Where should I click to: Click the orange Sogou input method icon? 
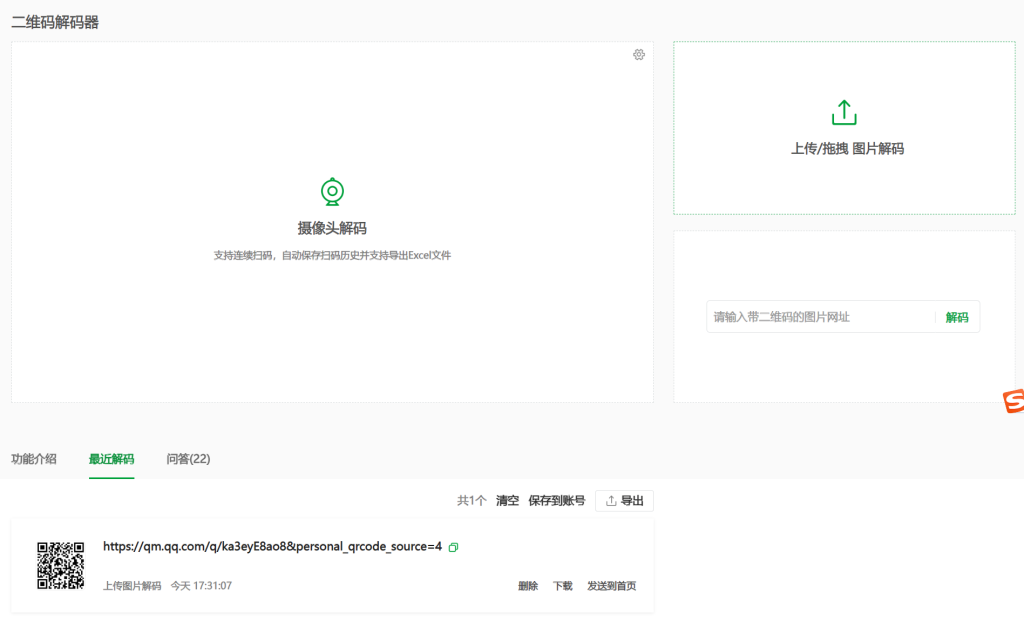(x=1013, y=401)
